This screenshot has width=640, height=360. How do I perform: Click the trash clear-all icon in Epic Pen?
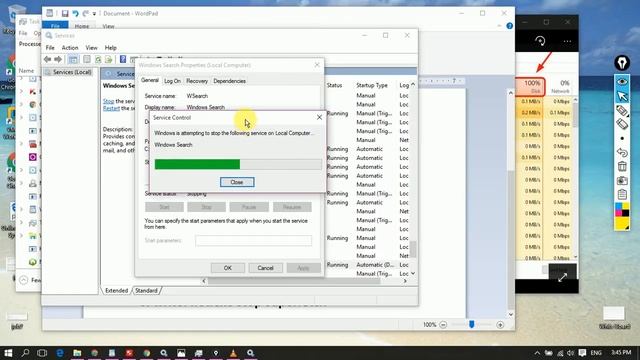(622, 166)
